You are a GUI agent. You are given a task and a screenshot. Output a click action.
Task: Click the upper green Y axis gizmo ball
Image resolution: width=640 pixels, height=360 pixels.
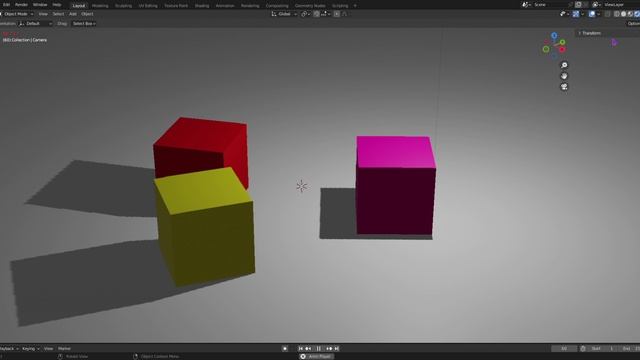562,42
